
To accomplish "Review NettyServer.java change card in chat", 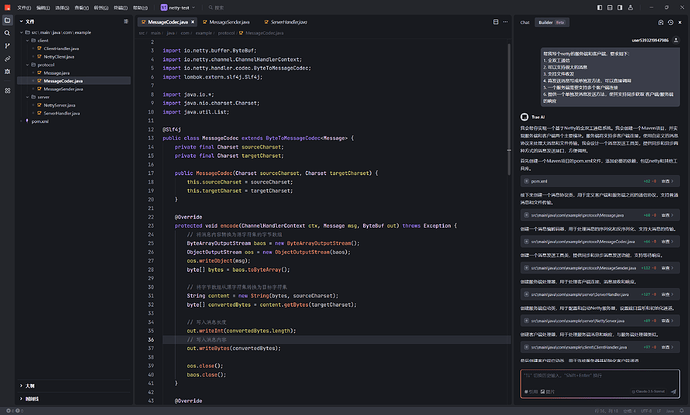I will point(600,321).
